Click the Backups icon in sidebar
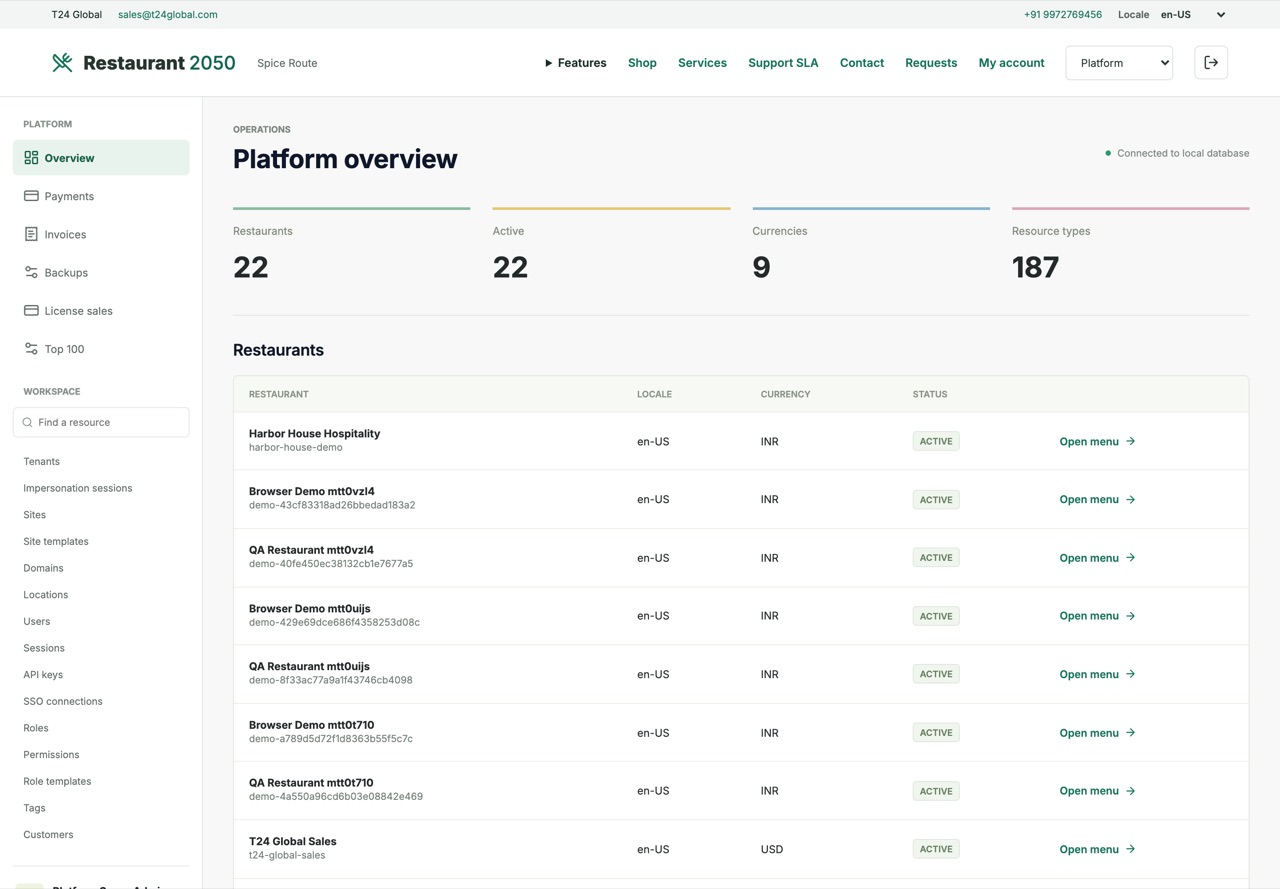The image size is (1280, 889). click(x=31, y=272)
